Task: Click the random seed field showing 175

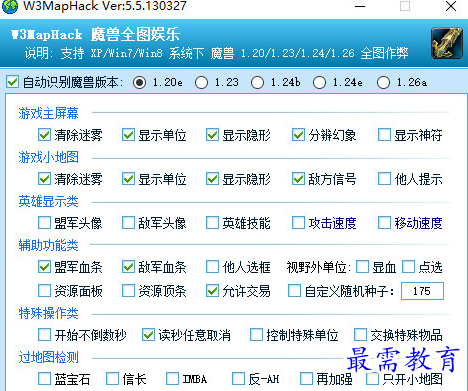Action: point(422,291)
